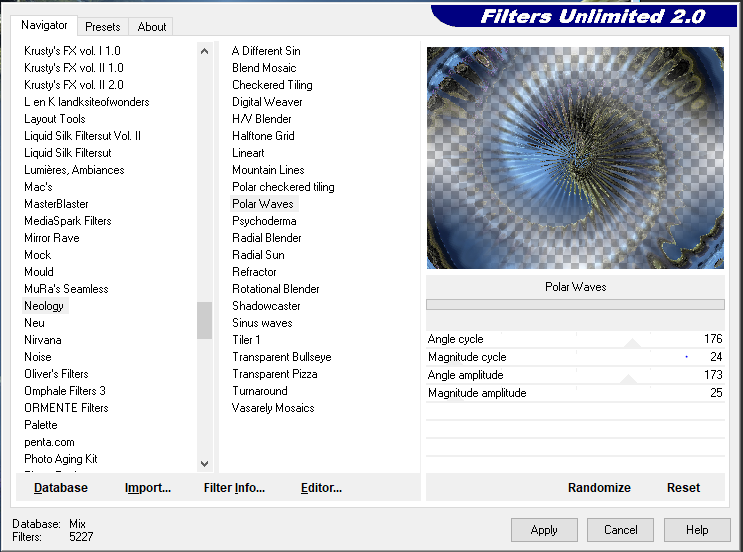The width and height of the screenshot is (743, 552).
Task: Switch to the Presets tab
Action: point(102,27)
